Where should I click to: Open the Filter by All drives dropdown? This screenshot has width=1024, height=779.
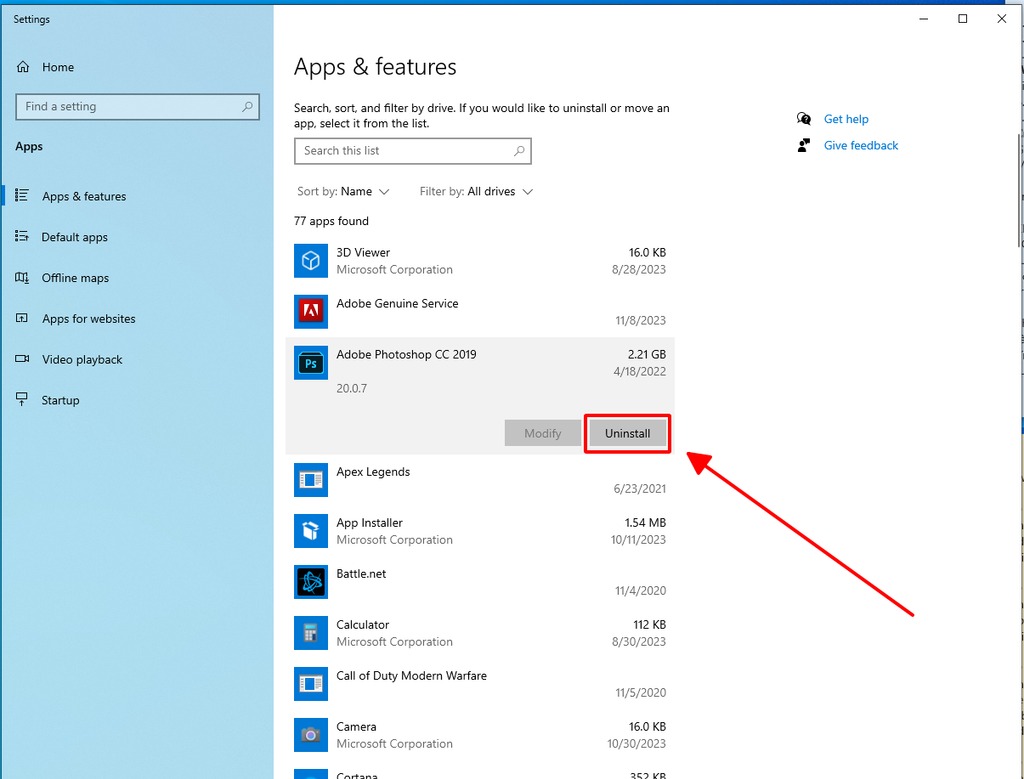(x=477, y=191)
